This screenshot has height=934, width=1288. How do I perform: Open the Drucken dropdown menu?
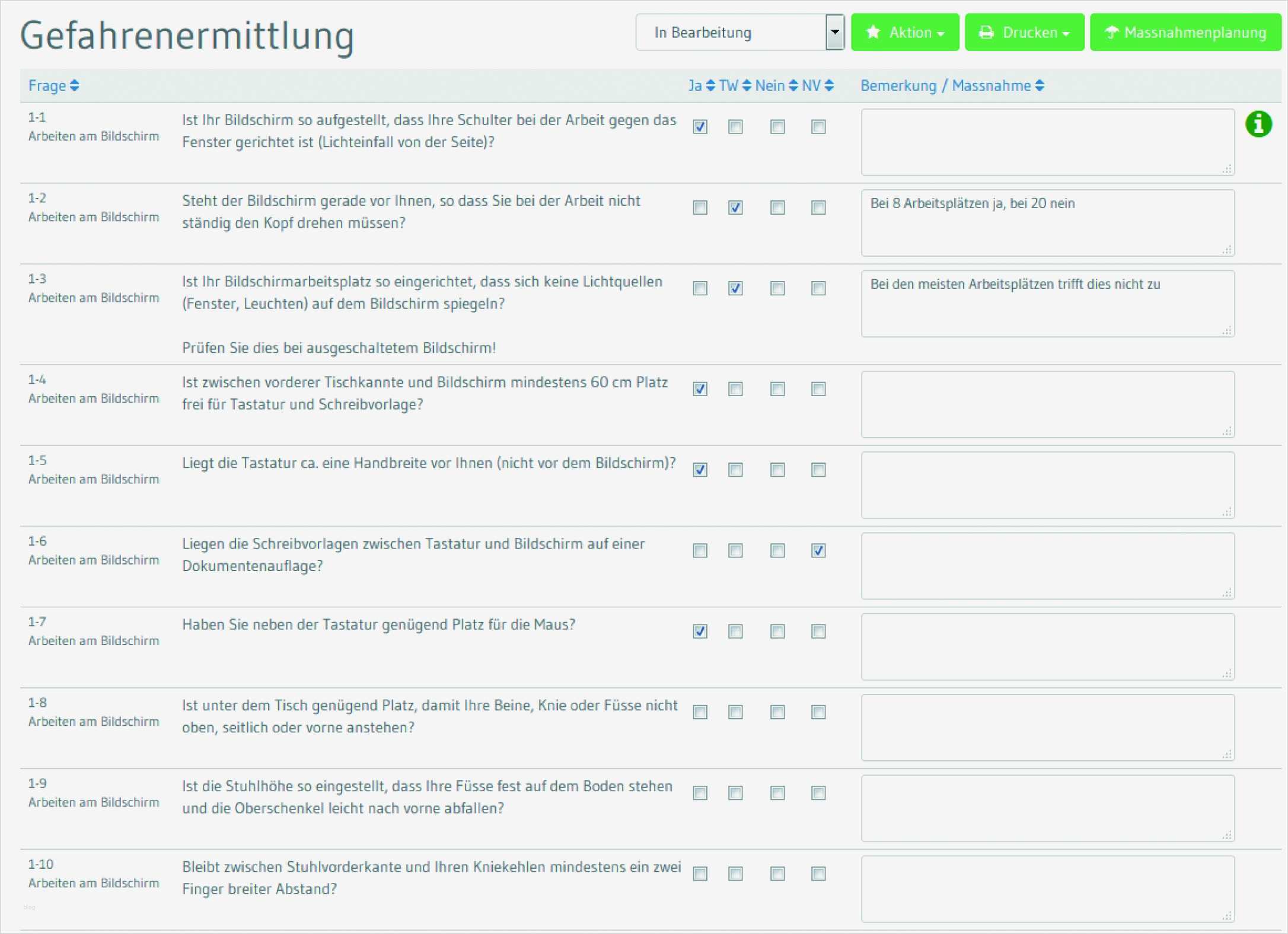pyautogui.click(x=1024, y=33)
